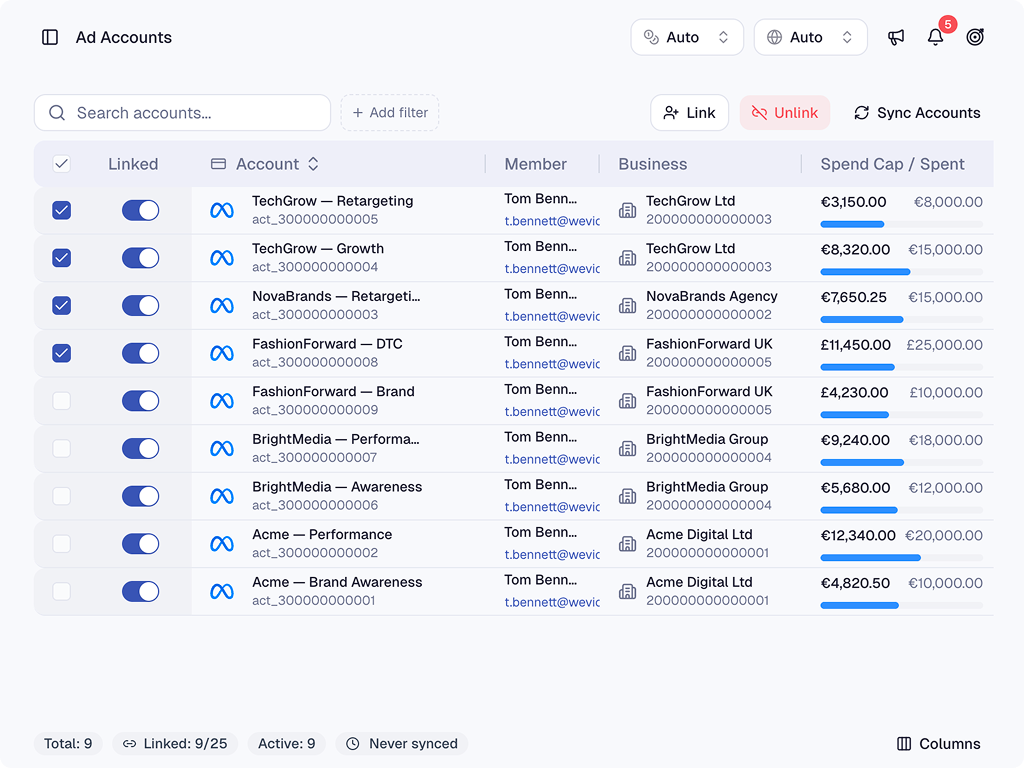
Task: Click the megaphone announcements icon
Action: point(896,37)
